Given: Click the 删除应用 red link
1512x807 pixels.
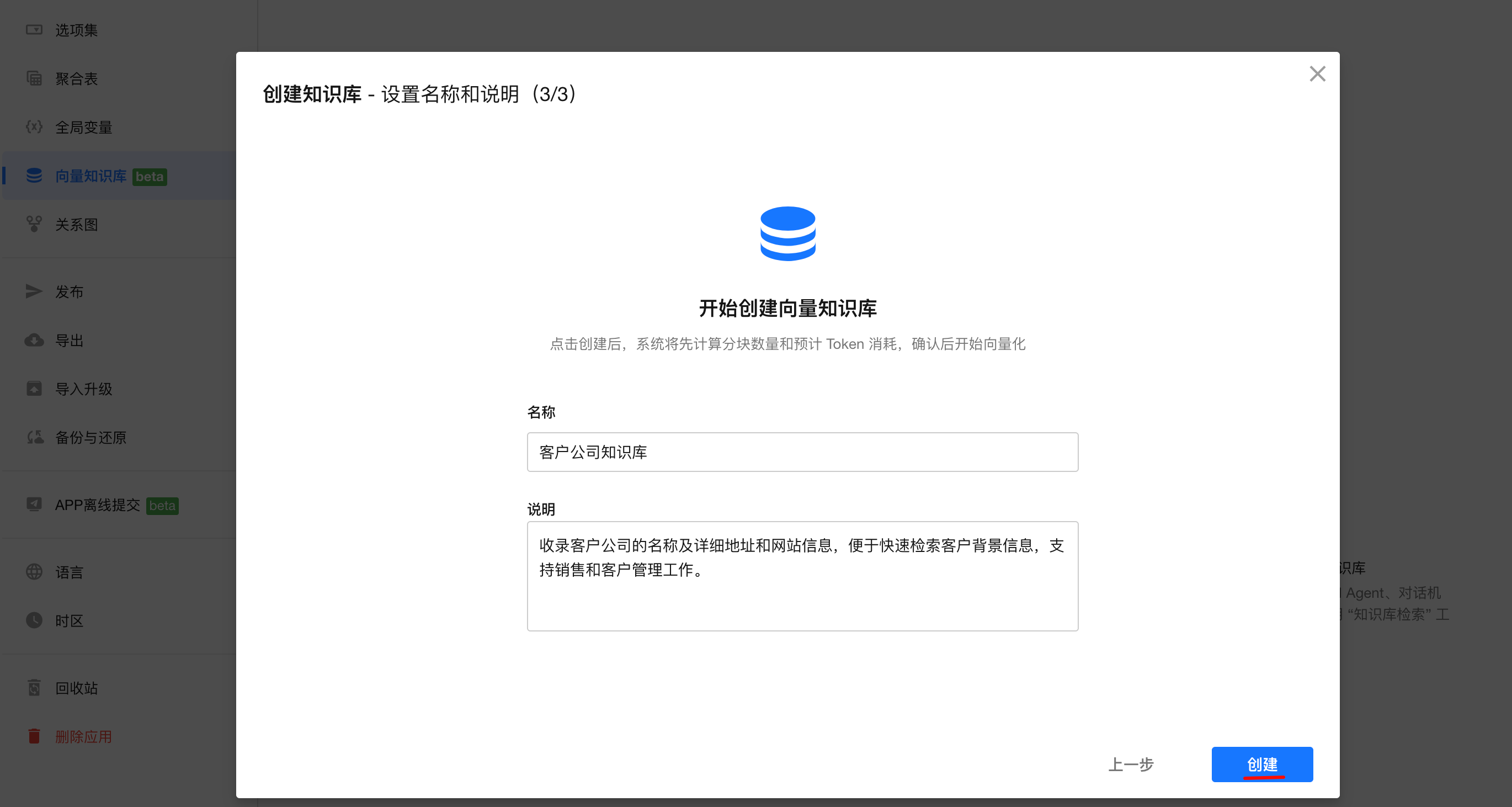Looking at the screenshot, I should pyautogui.click(x=83, y=736).
